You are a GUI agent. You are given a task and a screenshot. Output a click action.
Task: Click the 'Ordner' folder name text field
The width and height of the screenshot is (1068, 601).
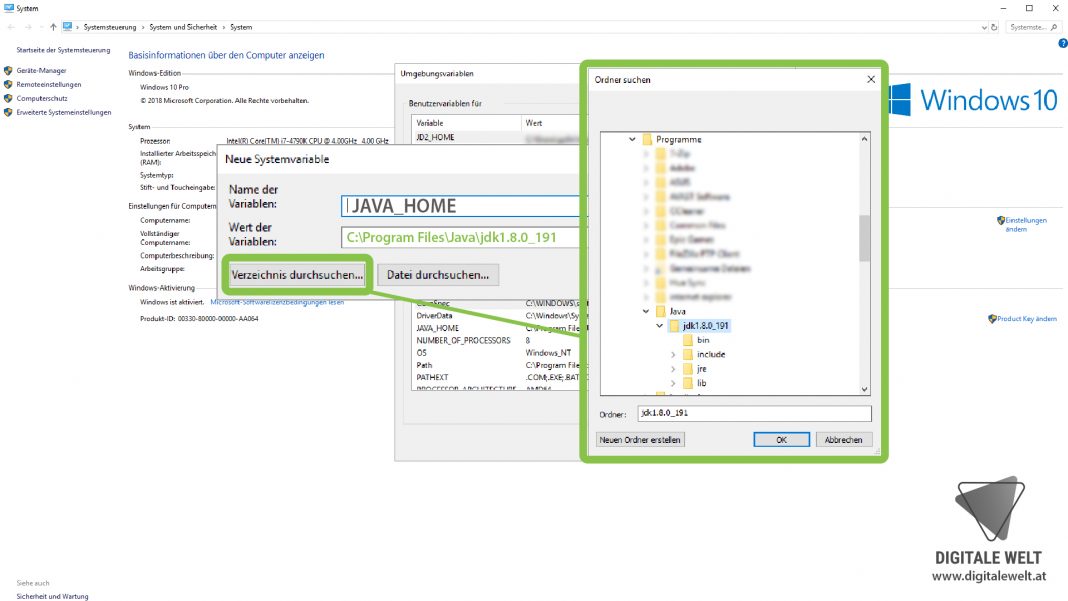point(754,414)
